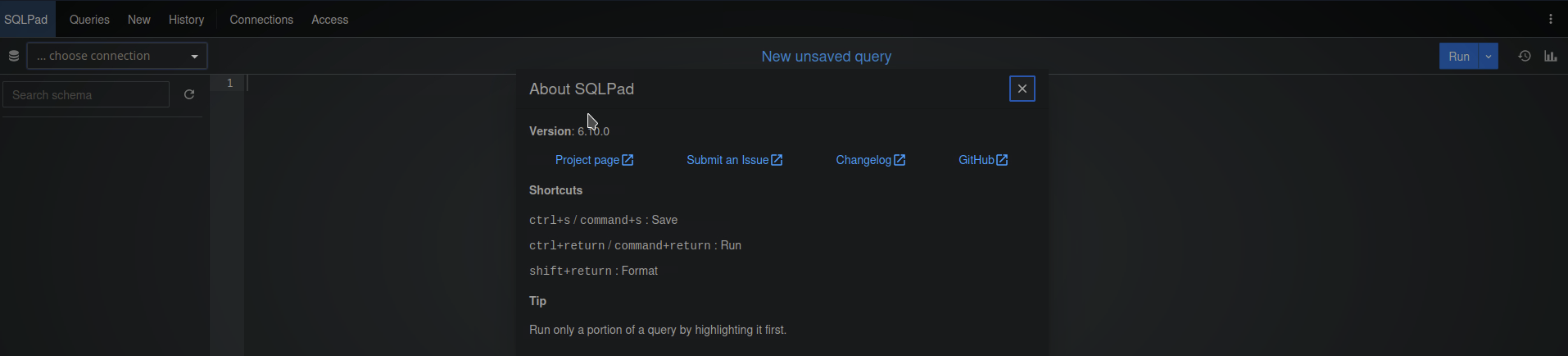Click the database icon beside connection selector
The image size is (1568, 356).
[x=14, y=56]
